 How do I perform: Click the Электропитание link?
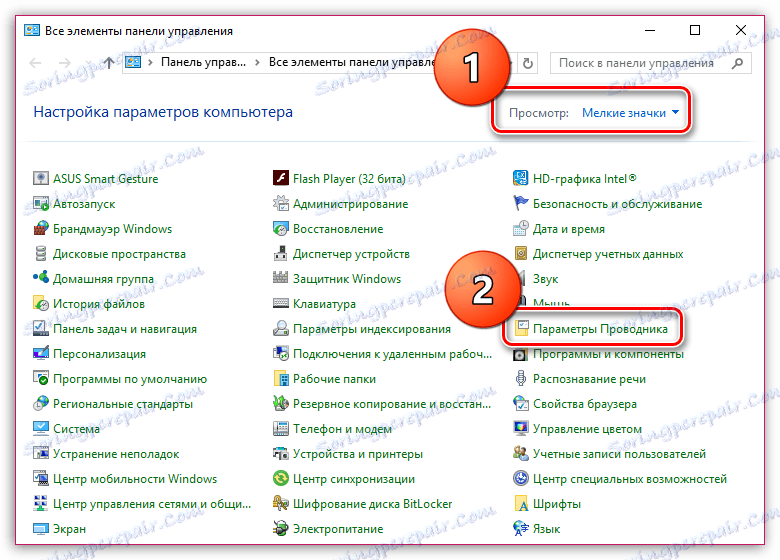[x=338, y=529]
